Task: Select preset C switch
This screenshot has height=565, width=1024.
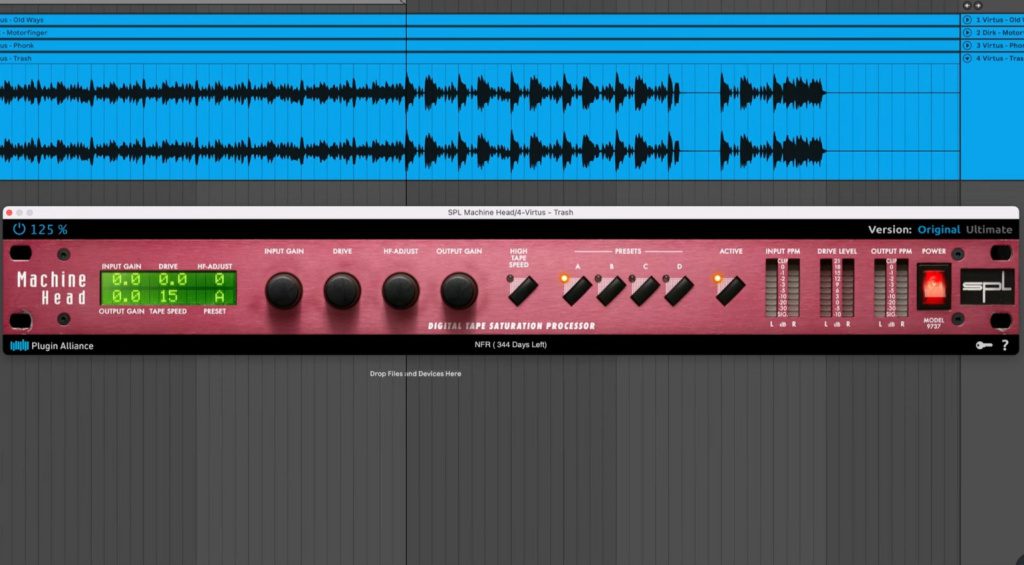Action: (644, 290)
